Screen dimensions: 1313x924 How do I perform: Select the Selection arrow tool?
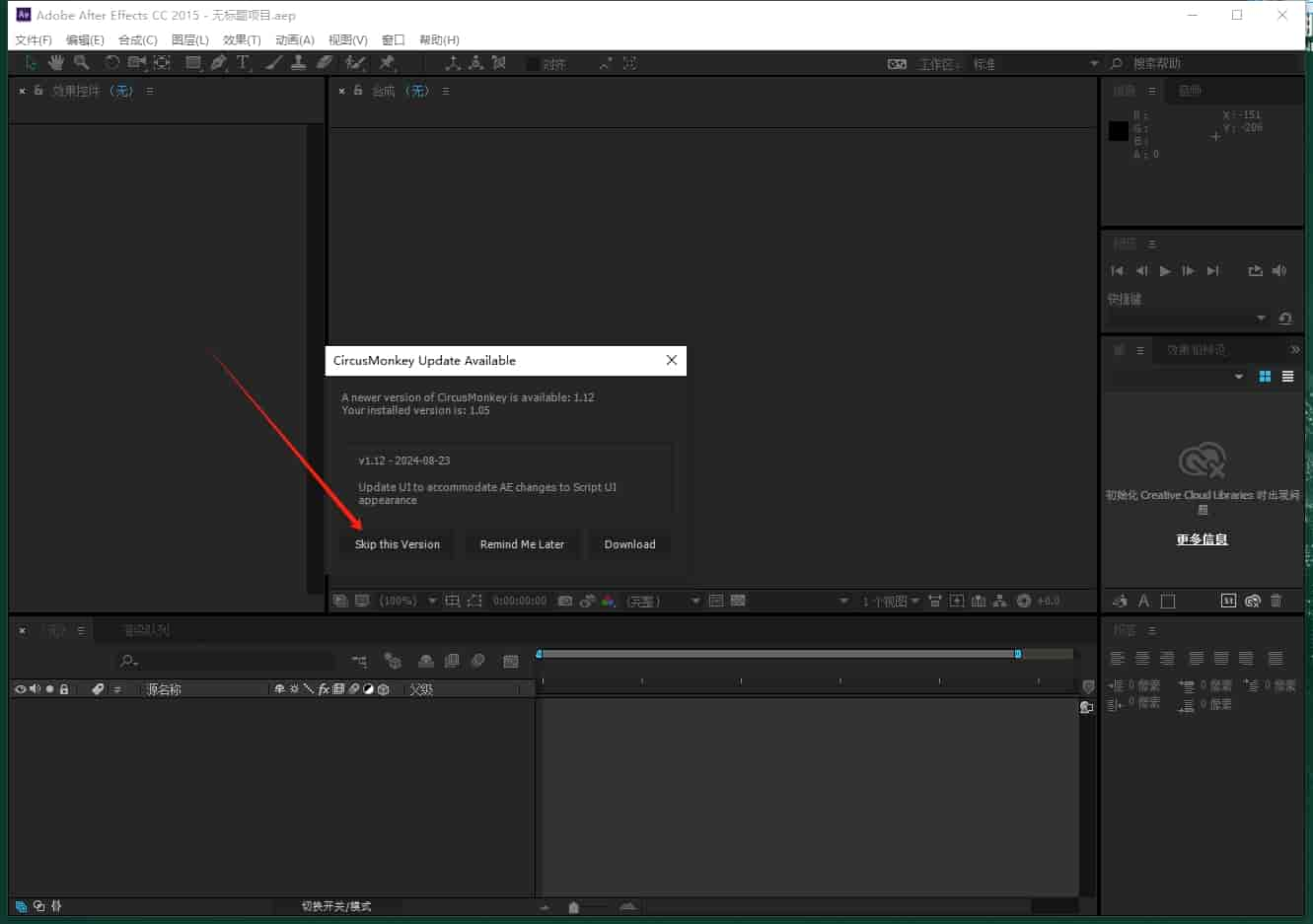pyautogui.click(x=31, y=63)
